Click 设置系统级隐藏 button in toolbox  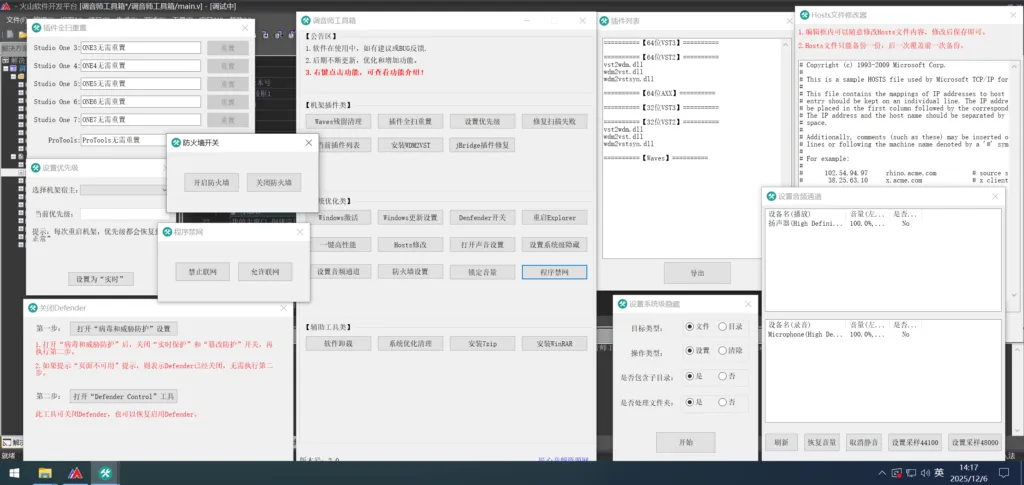point(554,245)
